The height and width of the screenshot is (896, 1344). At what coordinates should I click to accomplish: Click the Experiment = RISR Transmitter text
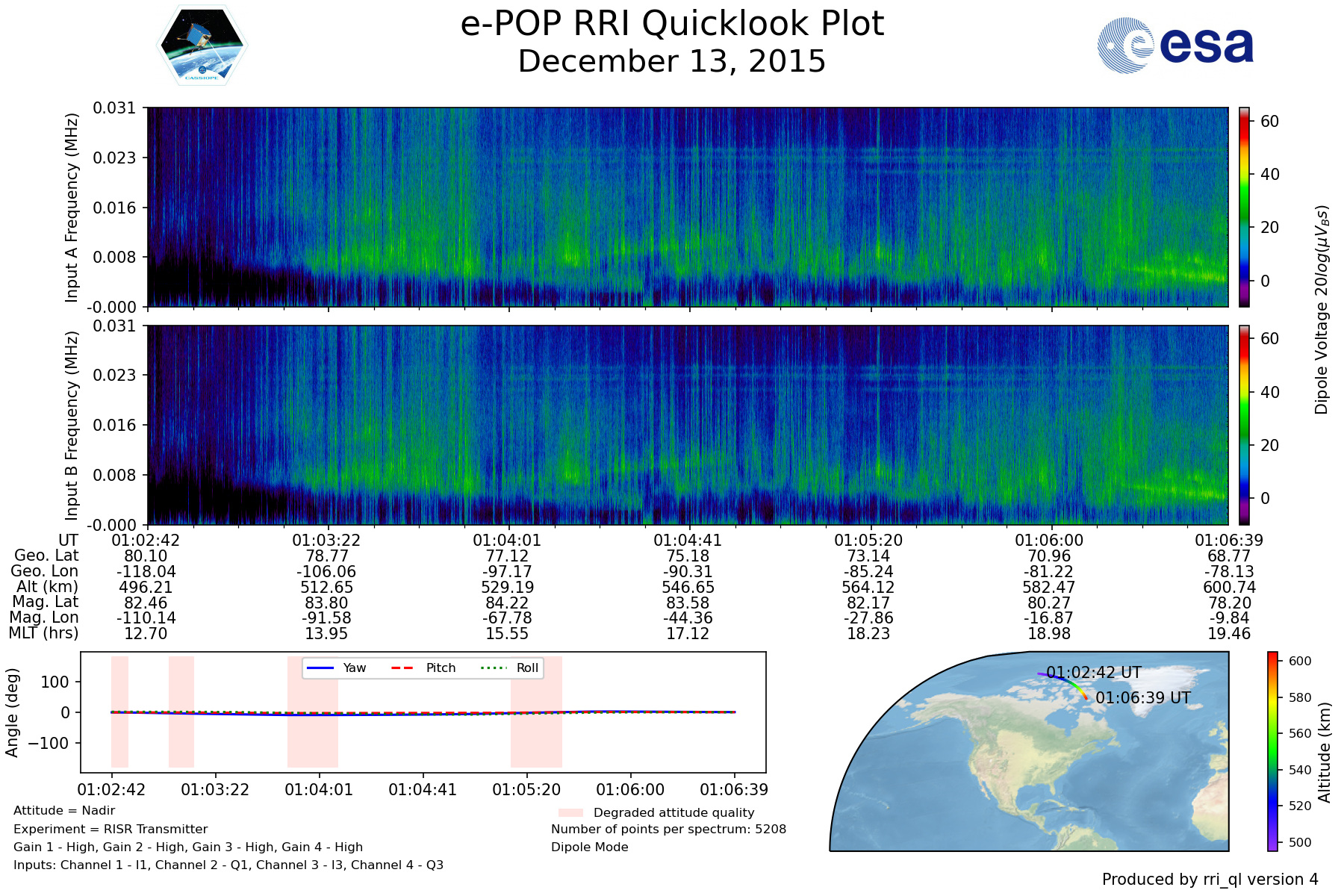pos(111,829)
